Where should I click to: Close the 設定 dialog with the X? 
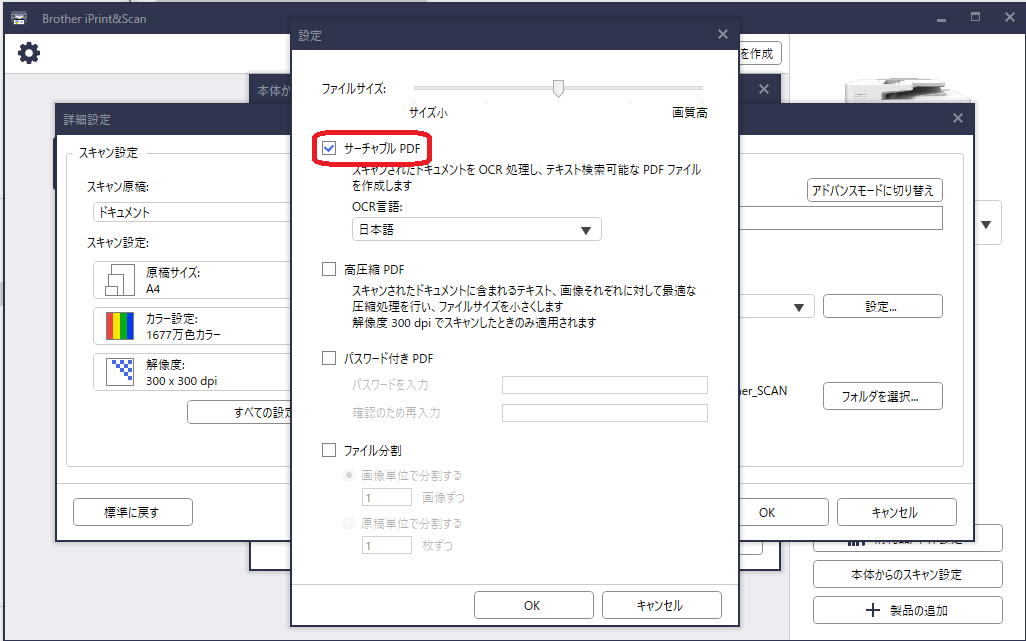(x=722, y=34)
